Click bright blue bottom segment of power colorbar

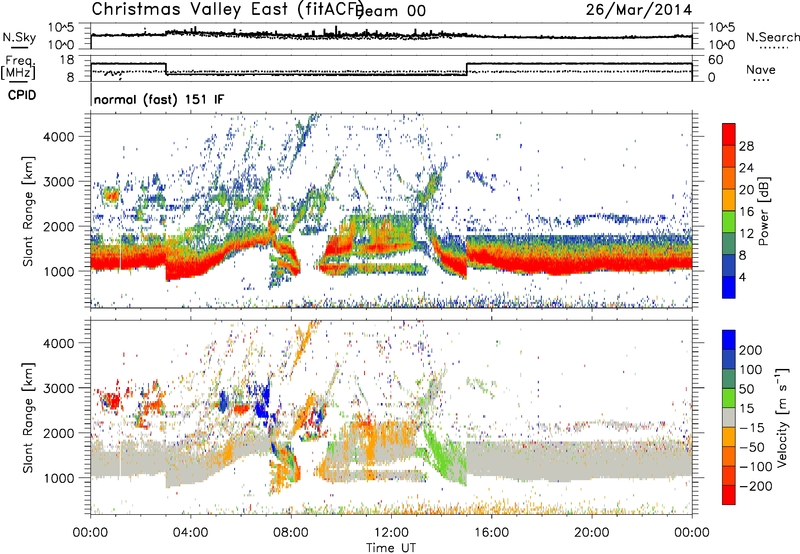pyautogui.click(x=729, y=287)
